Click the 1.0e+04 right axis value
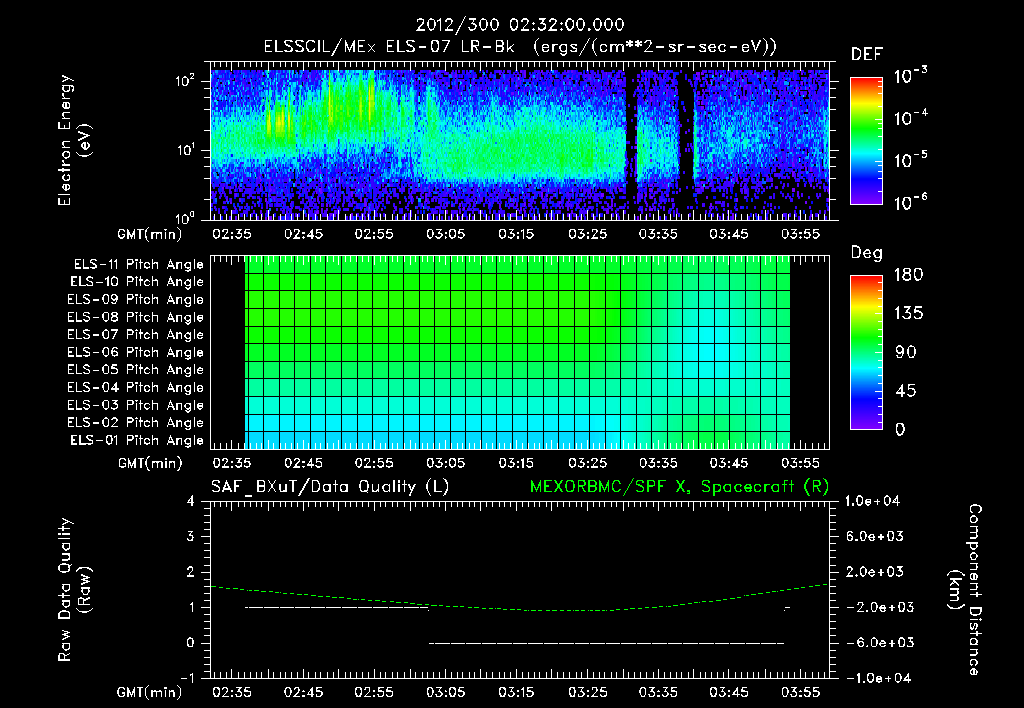 coord(872,501)
